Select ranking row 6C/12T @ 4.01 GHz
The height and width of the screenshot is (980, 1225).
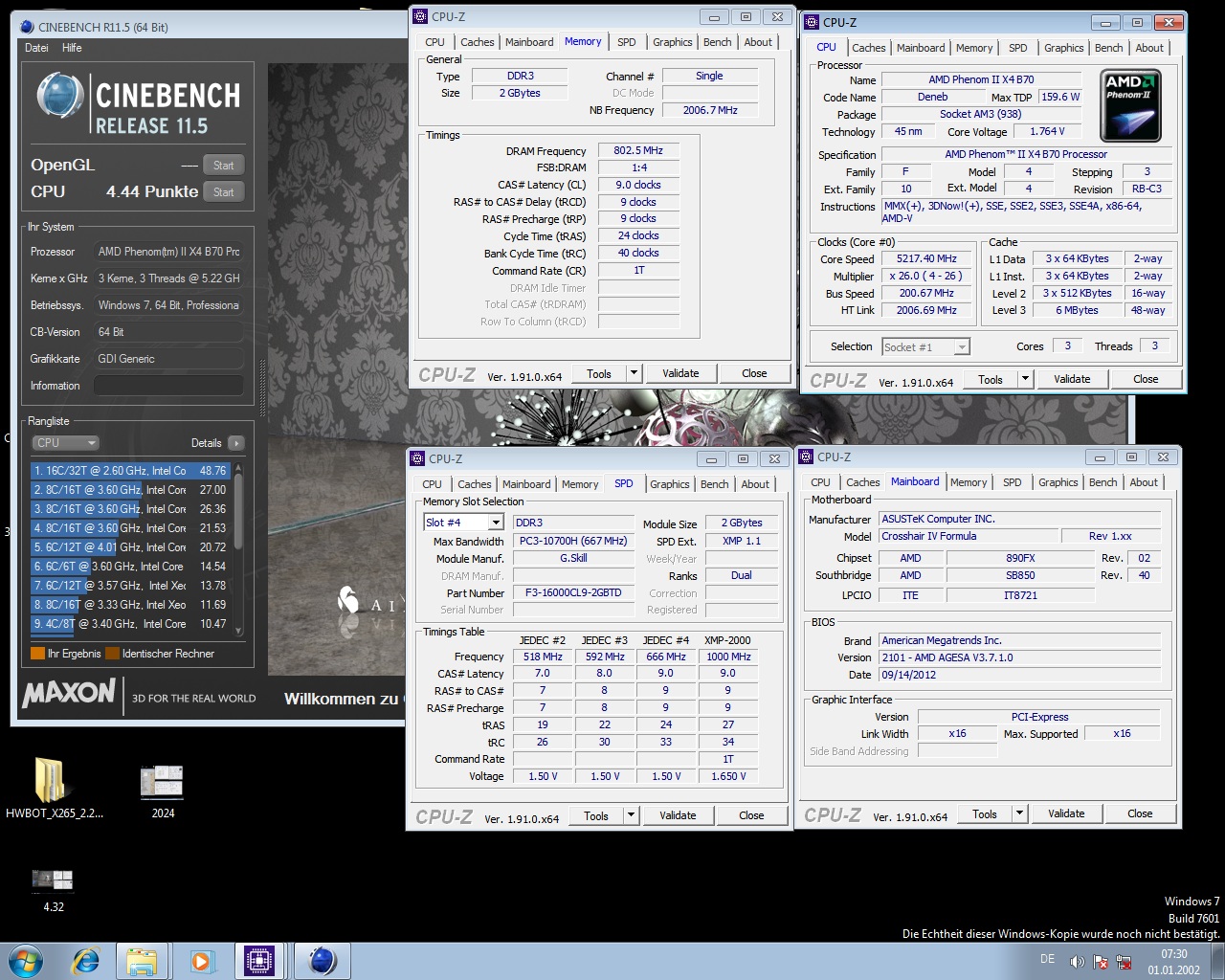130,547
